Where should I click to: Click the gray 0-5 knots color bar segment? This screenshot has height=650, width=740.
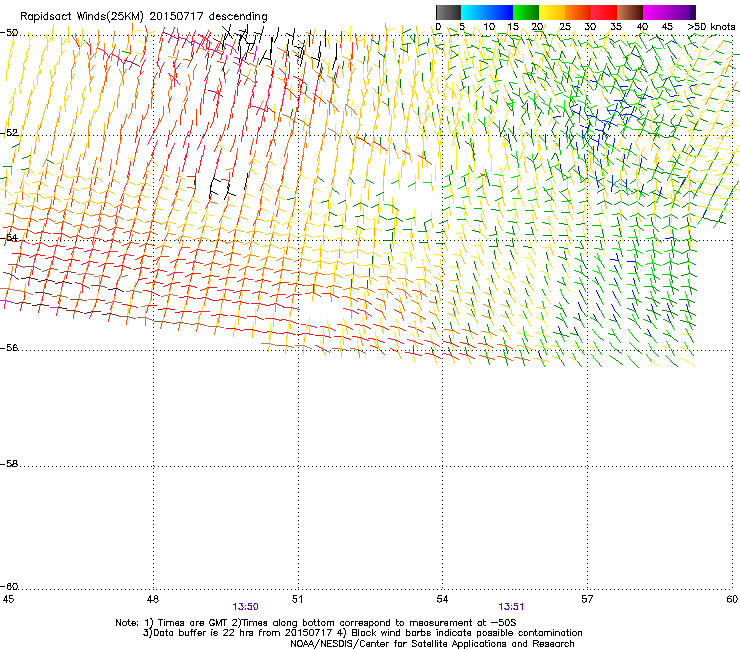click(x=448, y=12)
